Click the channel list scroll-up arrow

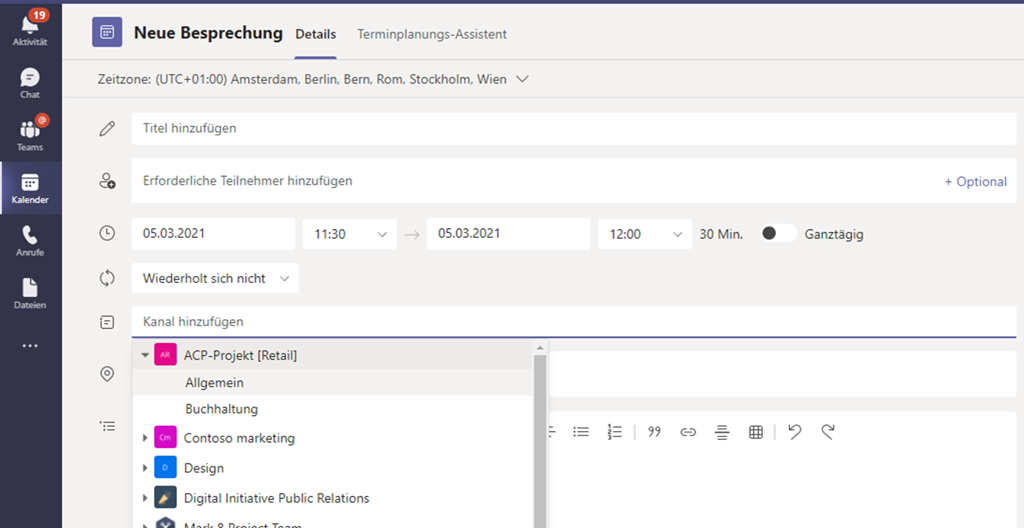pos(540,348)
